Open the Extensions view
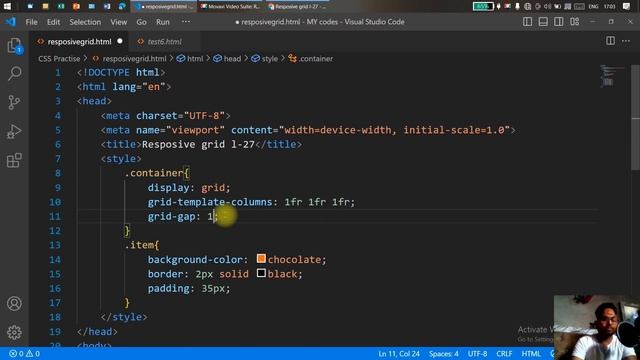Screen dimensions: 640x360 [14, 160]
